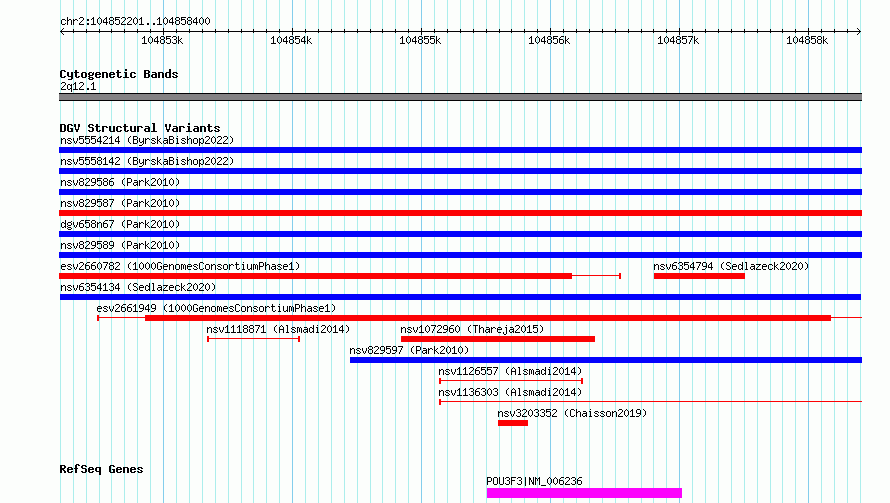The height and width of the screenshot is (503, 890).
Task: Click the 104857k ruler label
Action: click(x=678, y=40)
